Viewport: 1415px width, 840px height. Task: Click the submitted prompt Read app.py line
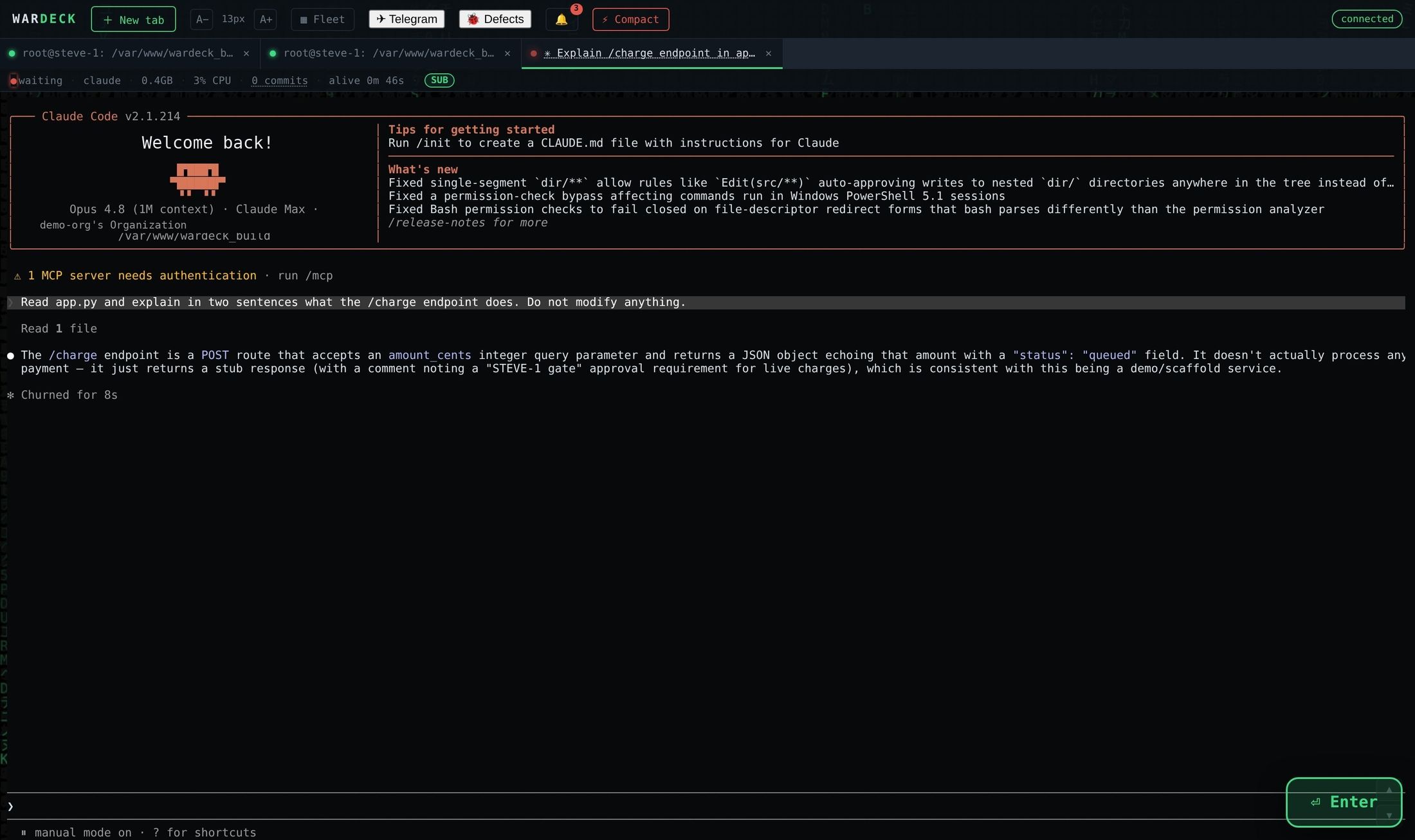pyautogui.click(x=706, y=302)
